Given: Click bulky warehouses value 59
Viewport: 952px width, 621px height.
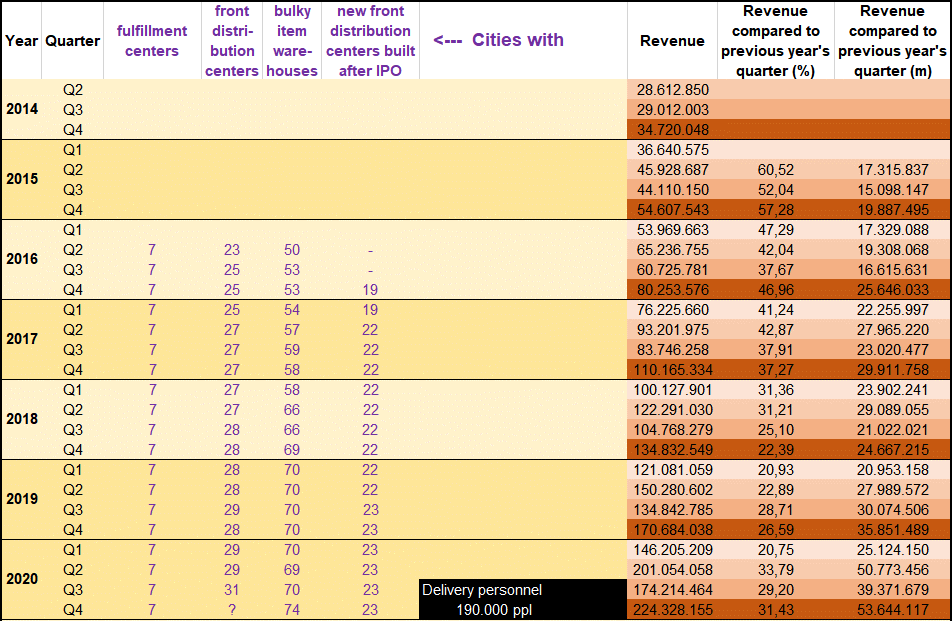Looking at the screenshot, I should (x=292, y=350).
